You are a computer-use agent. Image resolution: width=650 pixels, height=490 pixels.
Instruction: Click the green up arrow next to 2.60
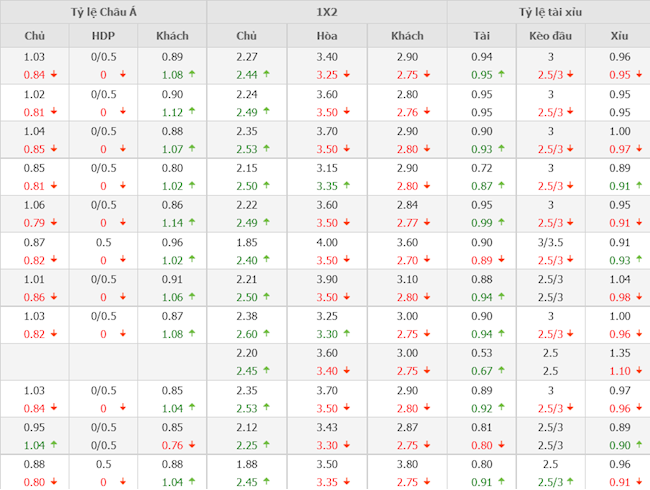click(266, 333)
